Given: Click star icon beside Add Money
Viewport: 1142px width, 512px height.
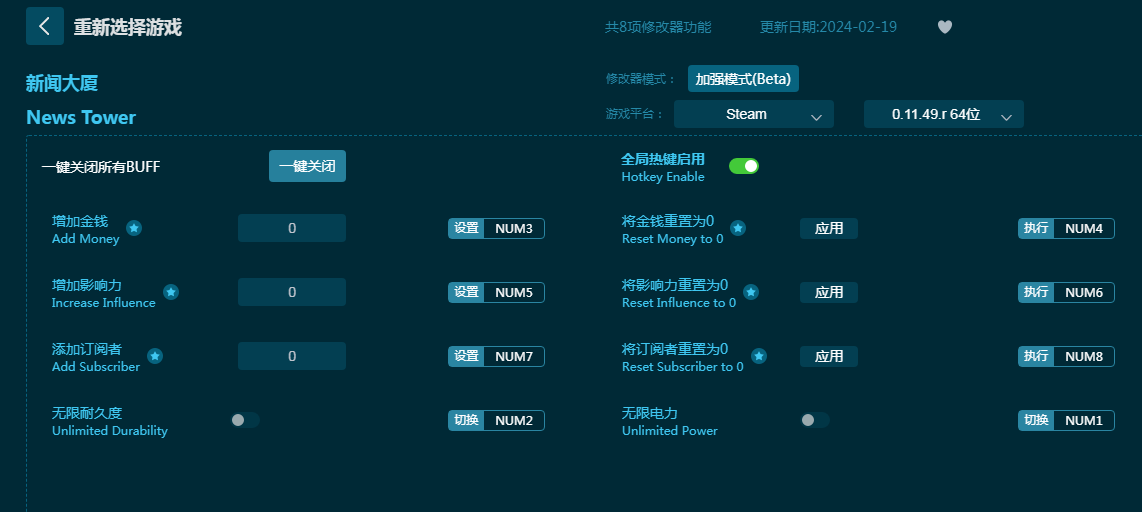Looking at the screenshot, I should coord(134,228).
